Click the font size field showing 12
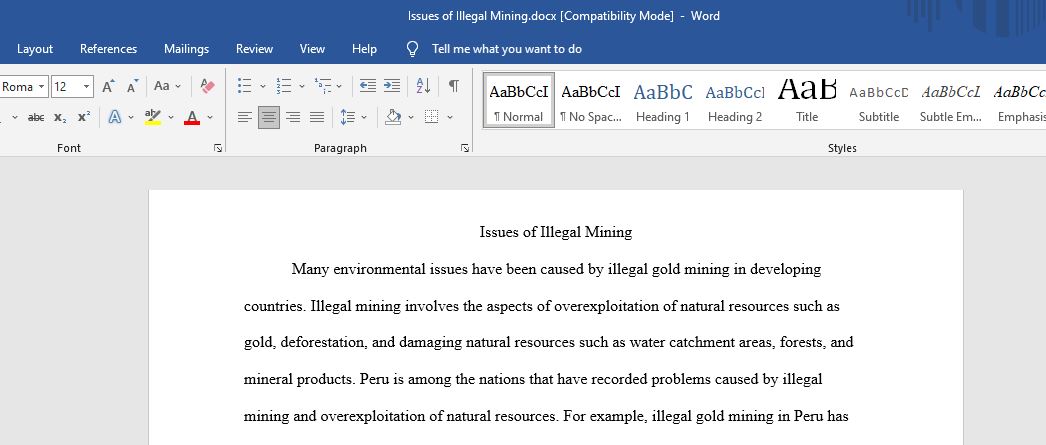Screen dimensions: 1046x445 tap(66, 87)
